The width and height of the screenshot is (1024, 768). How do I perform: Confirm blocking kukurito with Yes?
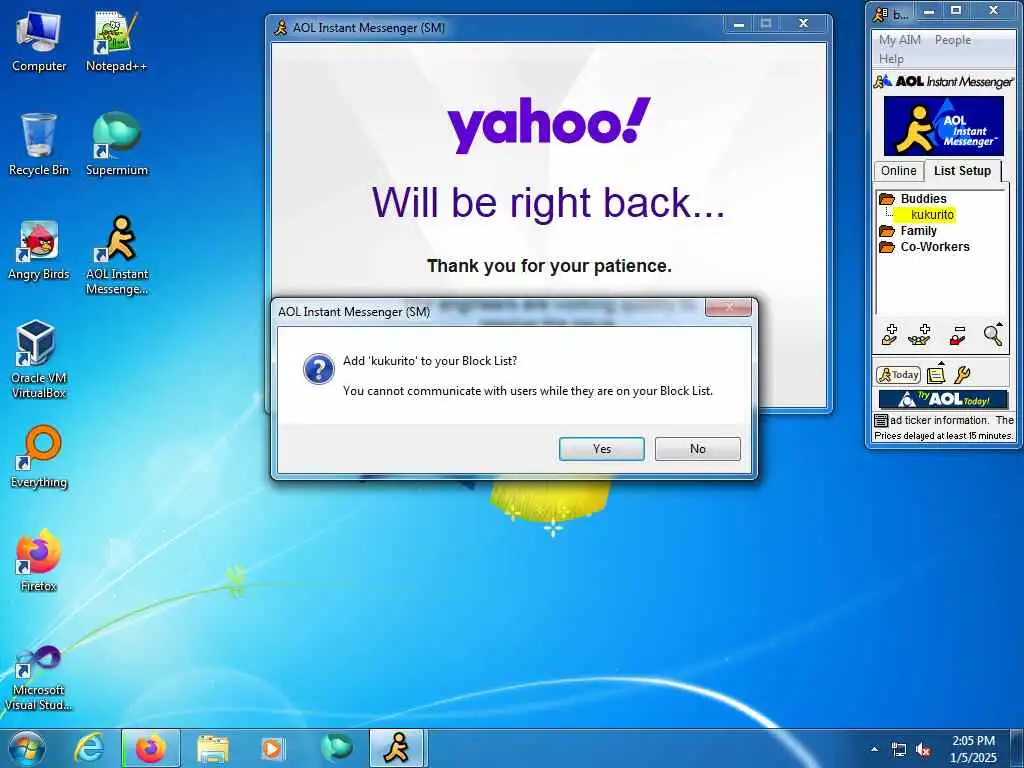(601, 449)
